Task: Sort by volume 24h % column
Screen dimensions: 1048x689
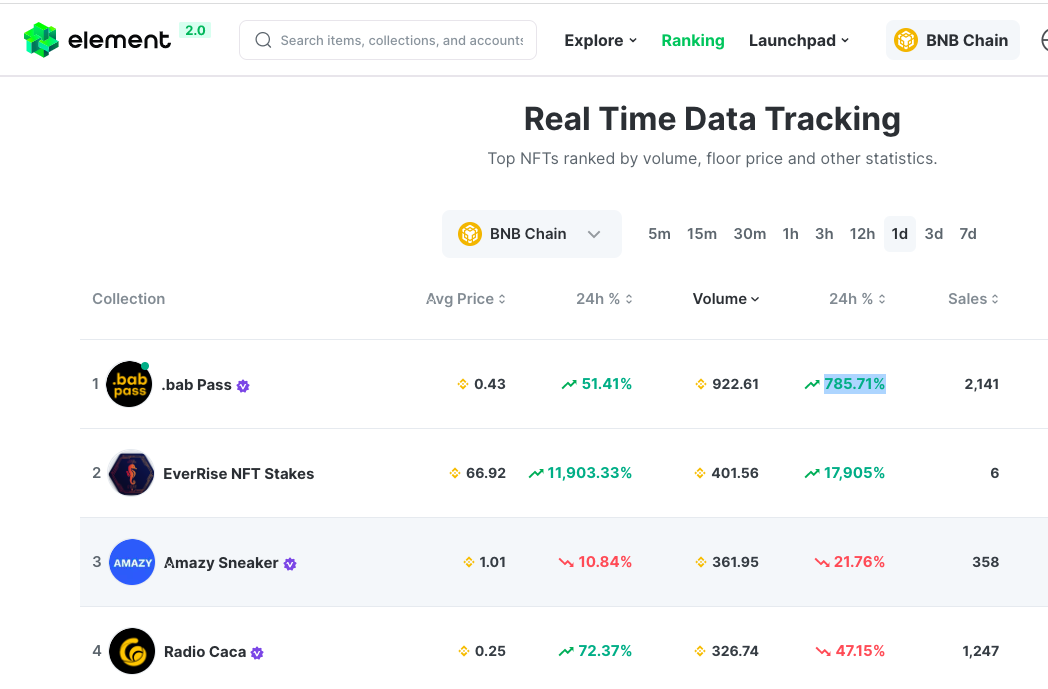Action: coord(858,299)
